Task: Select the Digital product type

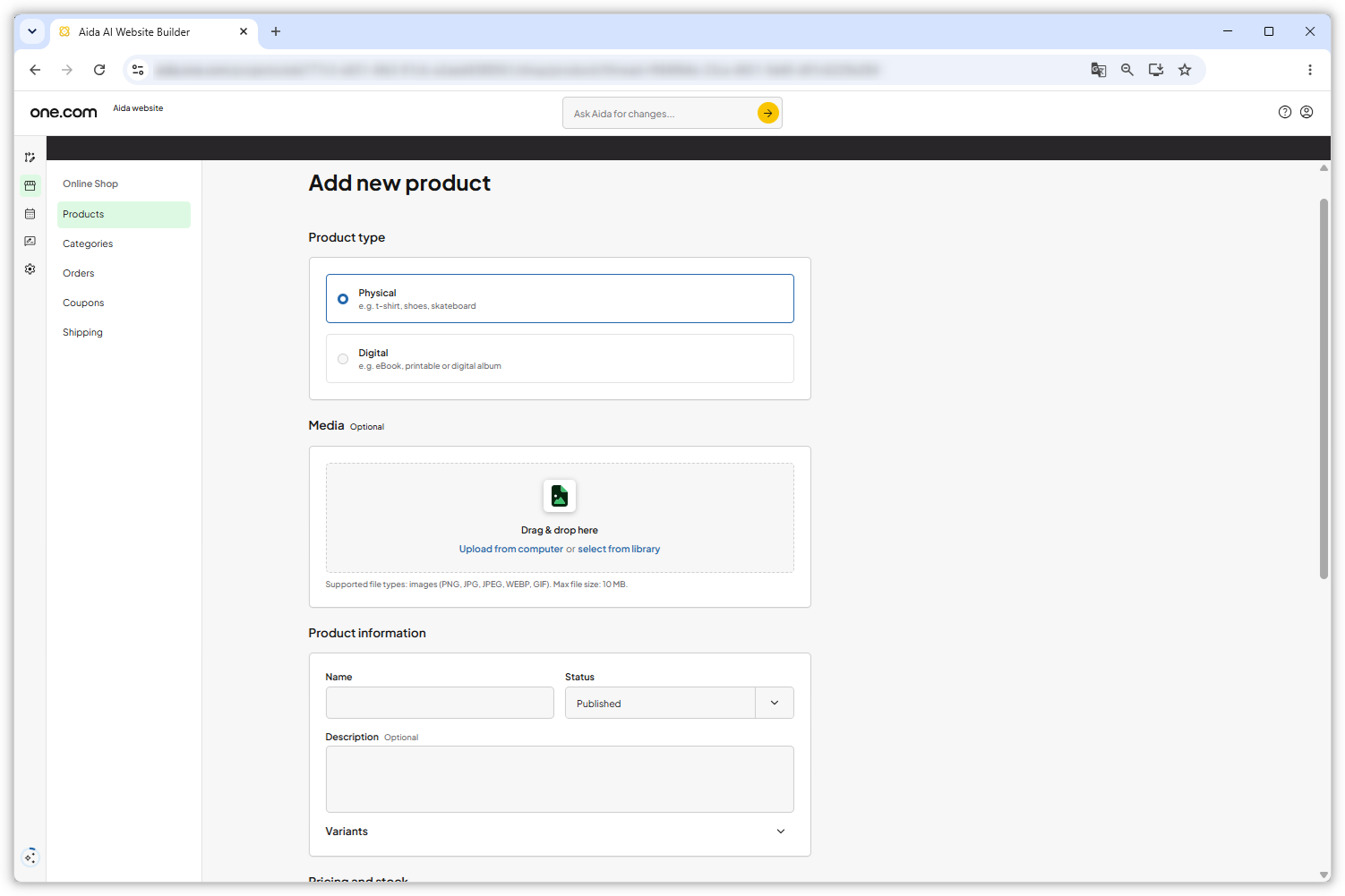Action: tap(560, 358)
